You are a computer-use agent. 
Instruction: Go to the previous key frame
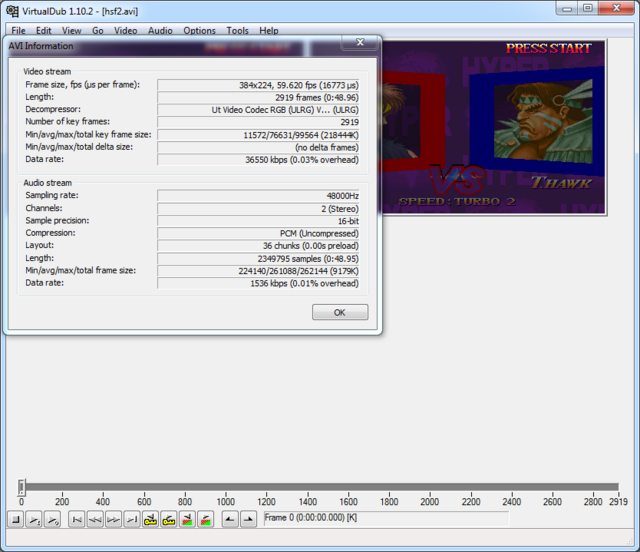pyautogui.click(x=150, y=519)
